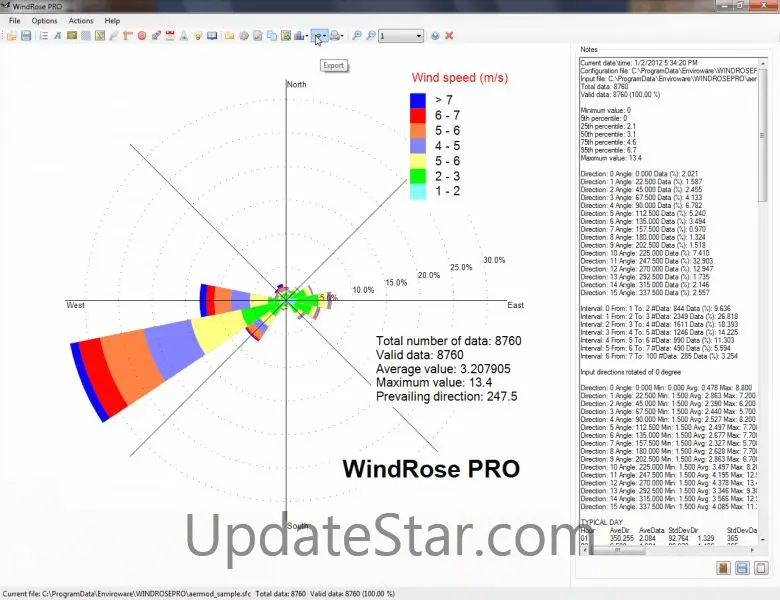The image size is (780, 600).
Task: Click the 'Current file' status bar path
Action: click(126, 594)
